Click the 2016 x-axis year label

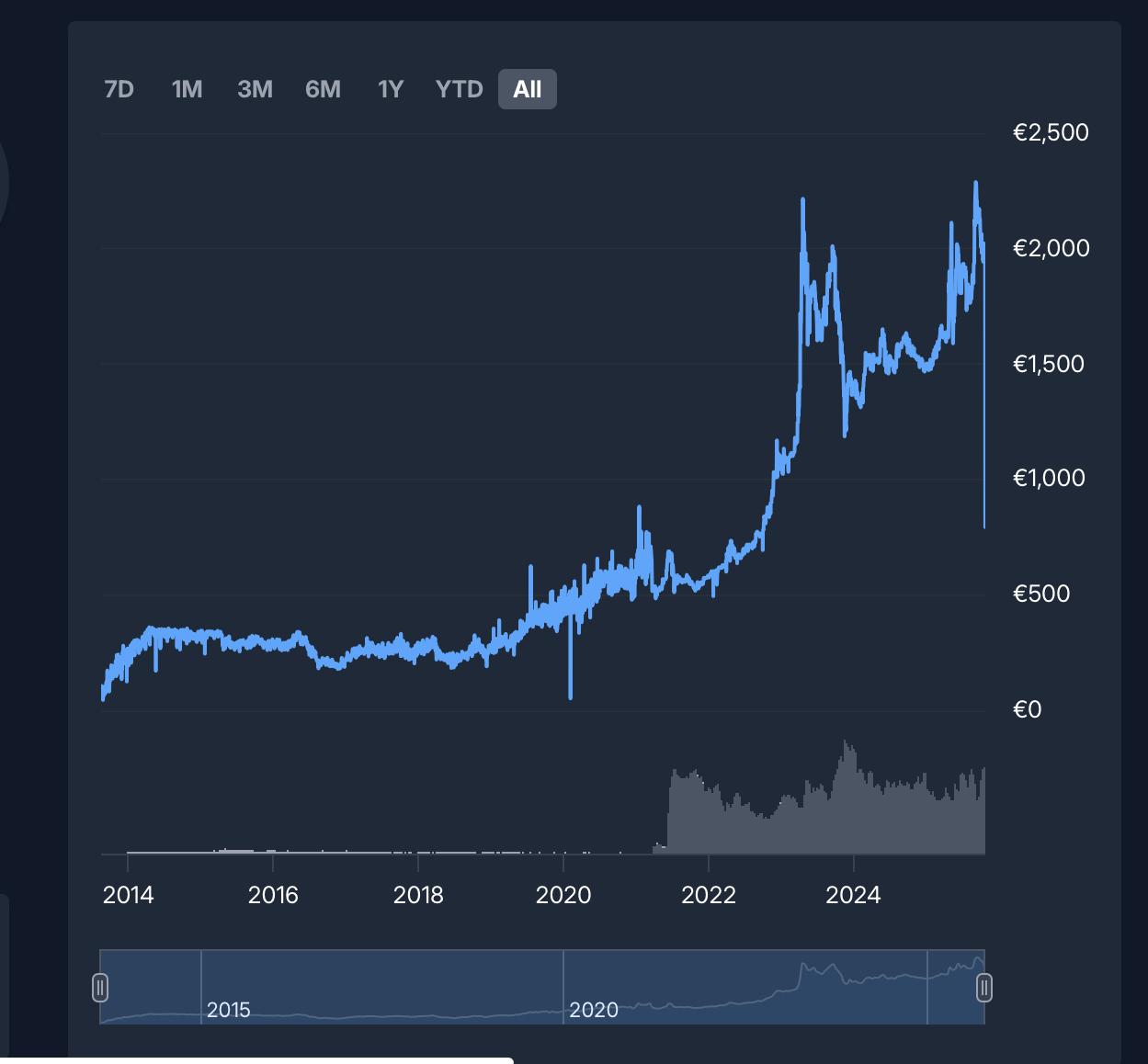[273, 895]
